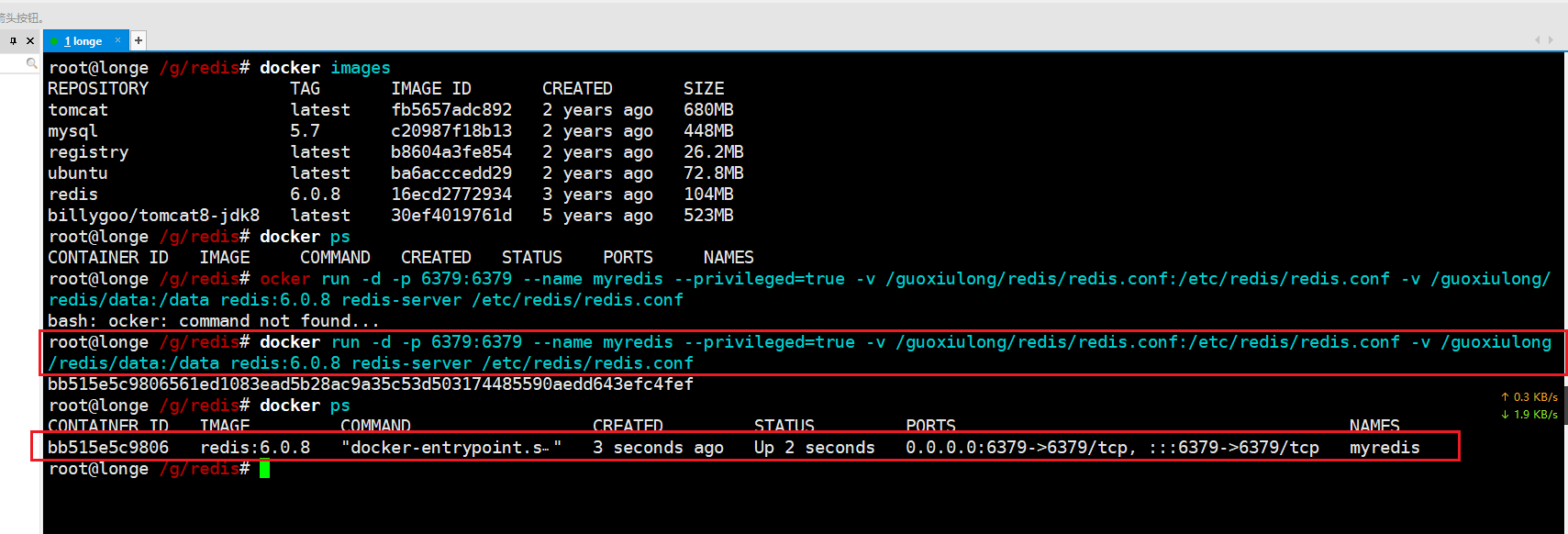
Task: Click image ID 'b8604a3fe854'
Action: click(451, 152)
